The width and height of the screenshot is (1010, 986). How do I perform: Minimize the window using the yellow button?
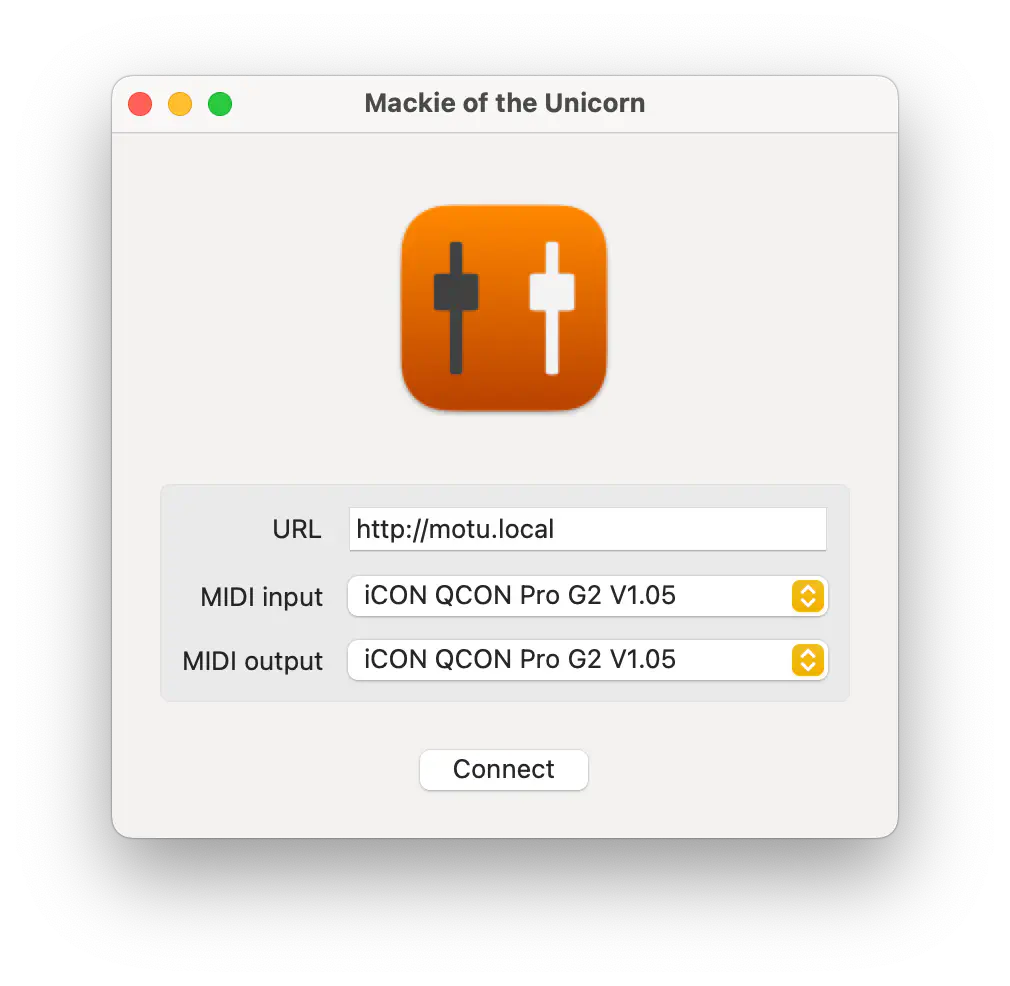tap(180, 104)
